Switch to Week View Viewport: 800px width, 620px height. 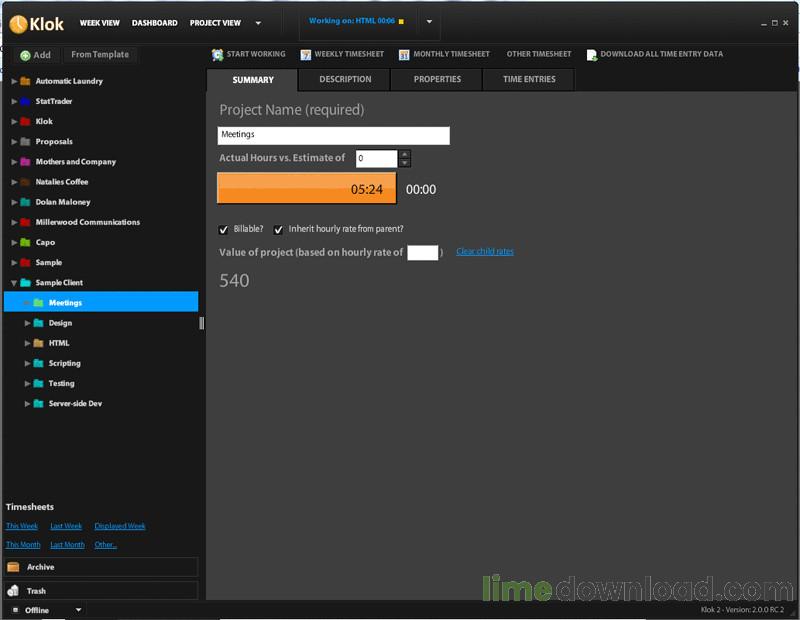click(99, 23)
